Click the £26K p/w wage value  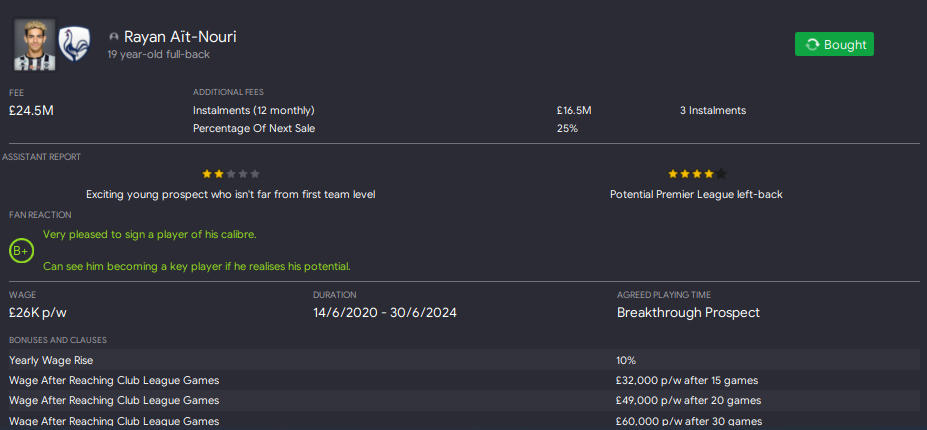pos(38,312)
